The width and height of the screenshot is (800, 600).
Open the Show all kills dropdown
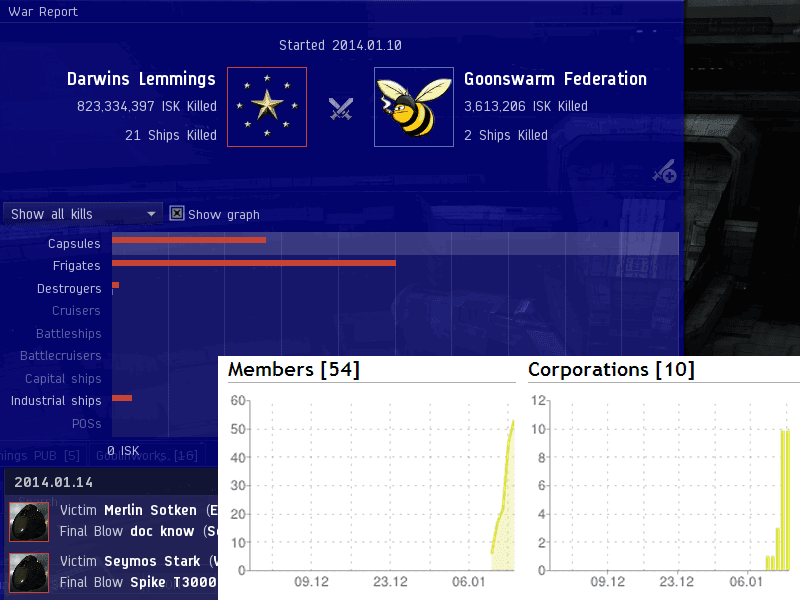coord(83,214)
